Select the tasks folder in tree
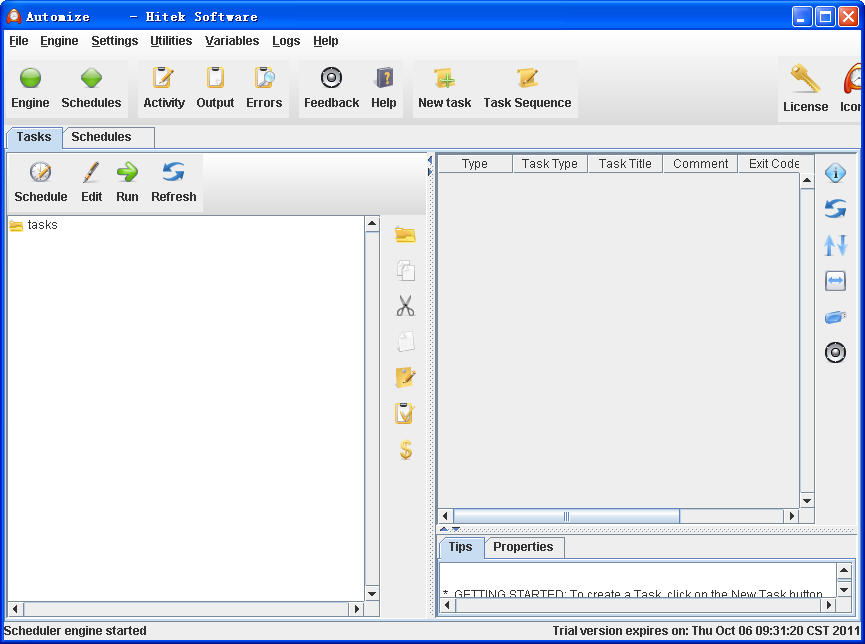The width and height of the screenshot is (865, 644). (x=42, y=225)
